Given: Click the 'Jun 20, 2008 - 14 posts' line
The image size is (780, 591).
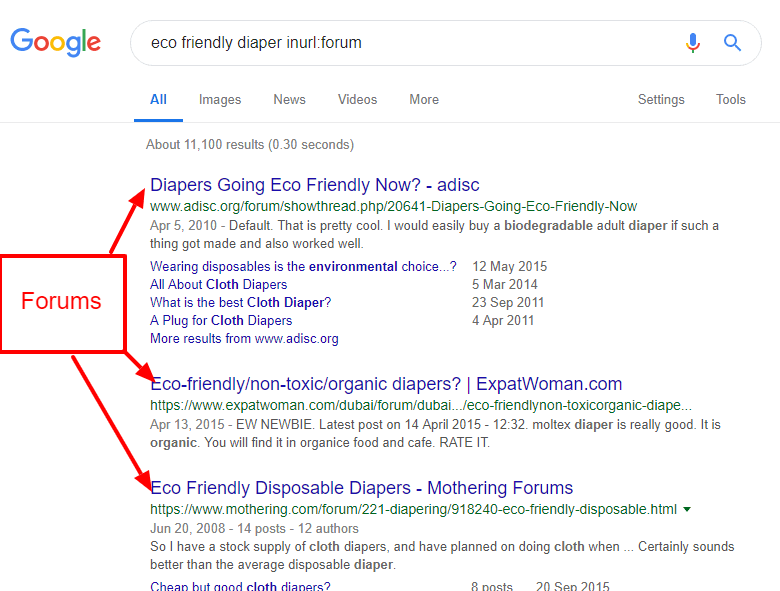Looking at the screenshot, I should tap(254, 529).
